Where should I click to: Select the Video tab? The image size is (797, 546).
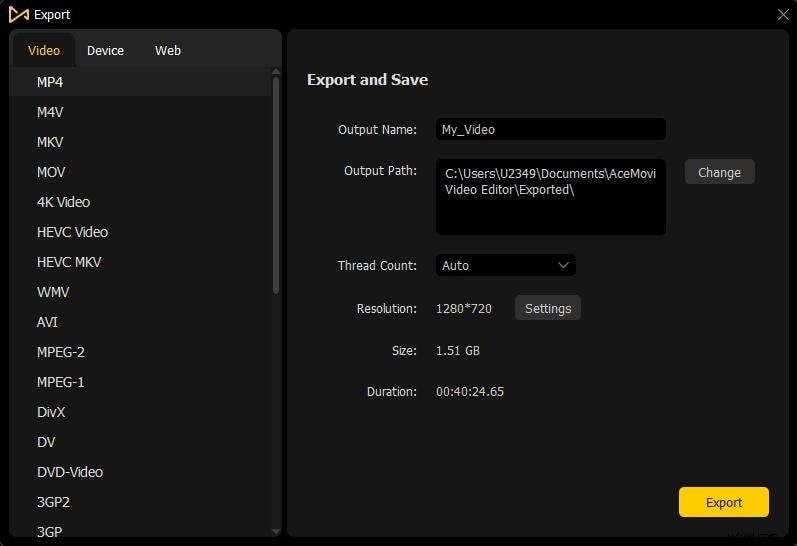point(44,50)
